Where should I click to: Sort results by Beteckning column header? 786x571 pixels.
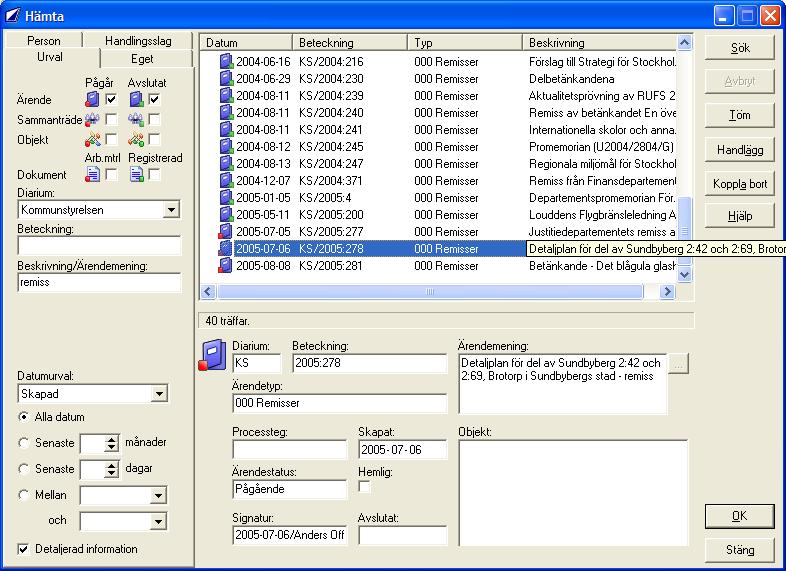[350, 43]
